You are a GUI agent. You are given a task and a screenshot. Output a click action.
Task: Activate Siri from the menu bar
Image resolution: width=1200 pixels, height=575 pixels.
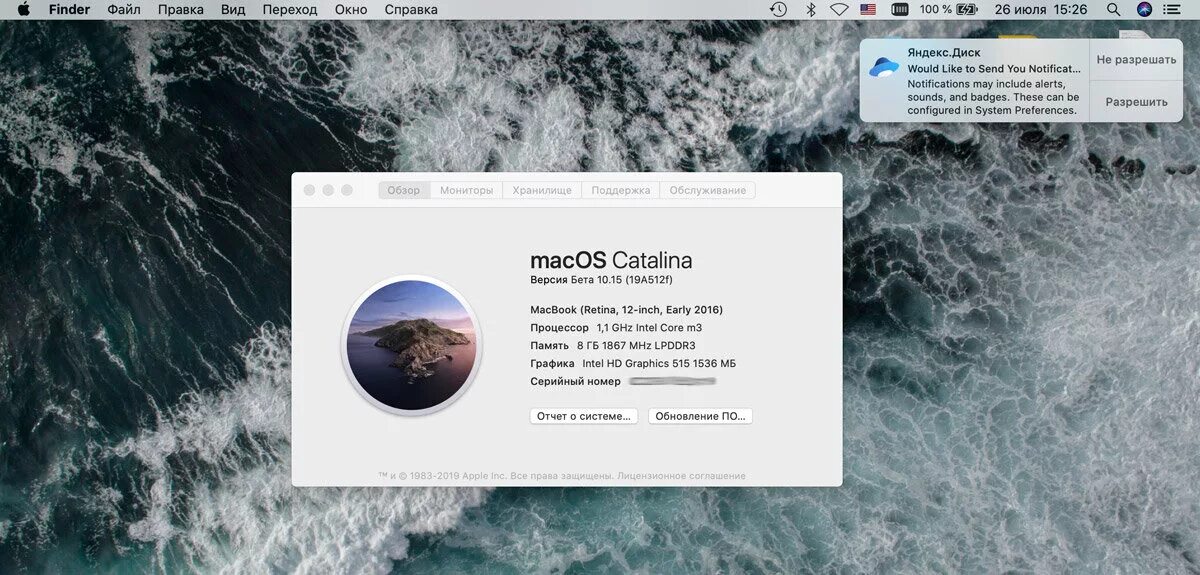coord(1144,9)
